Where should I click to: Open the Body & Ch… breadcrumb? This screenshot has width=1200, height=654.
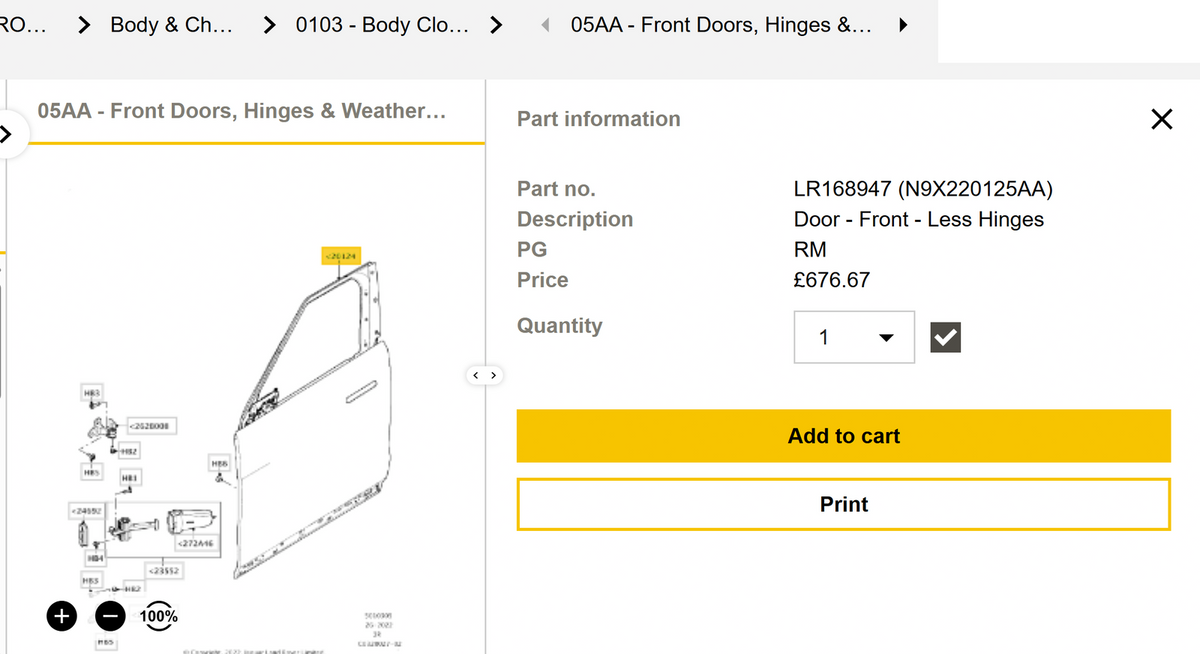tap(171, 25)
